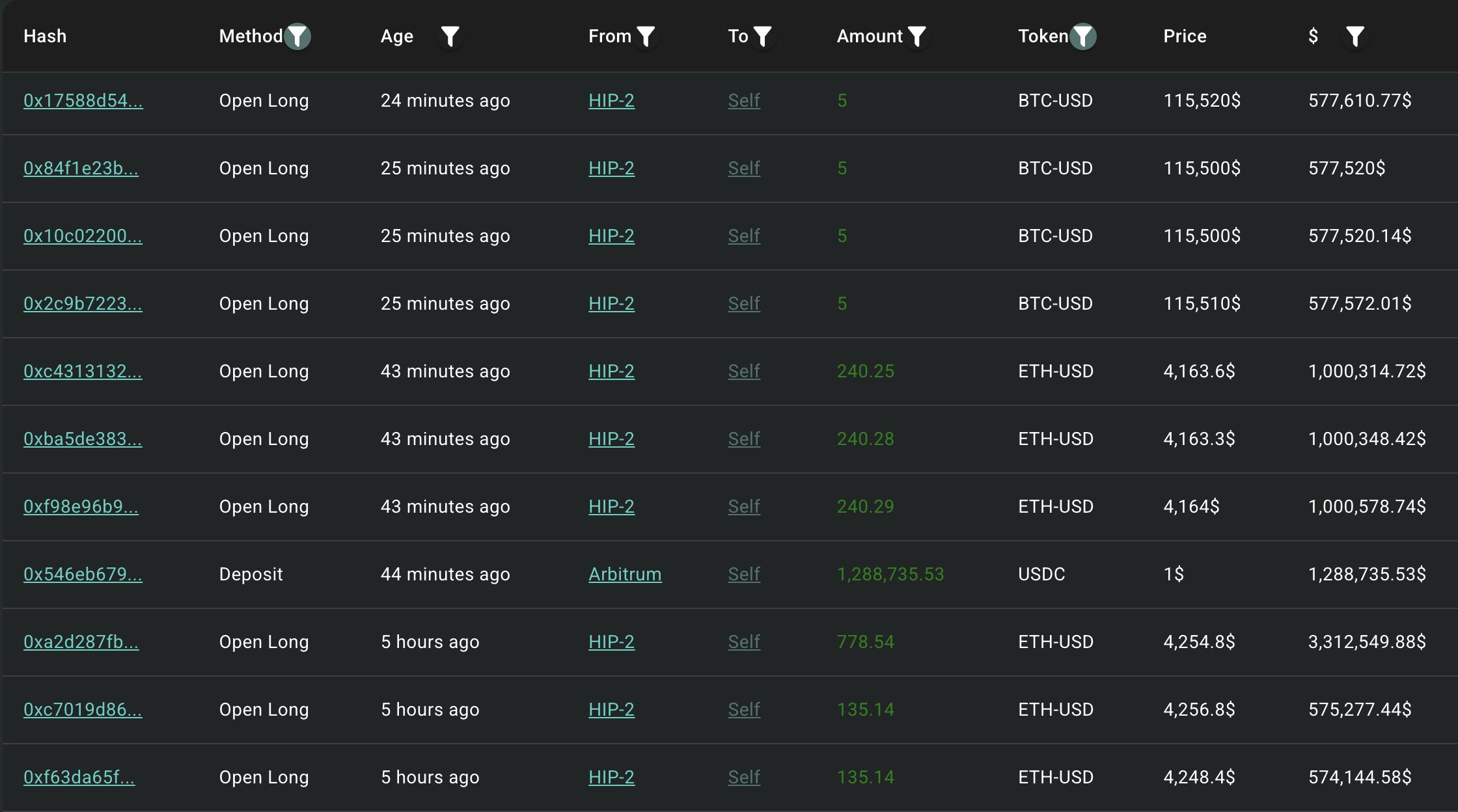Click HIP-2 link in the 0x84f1e23b row

(611, 168)
